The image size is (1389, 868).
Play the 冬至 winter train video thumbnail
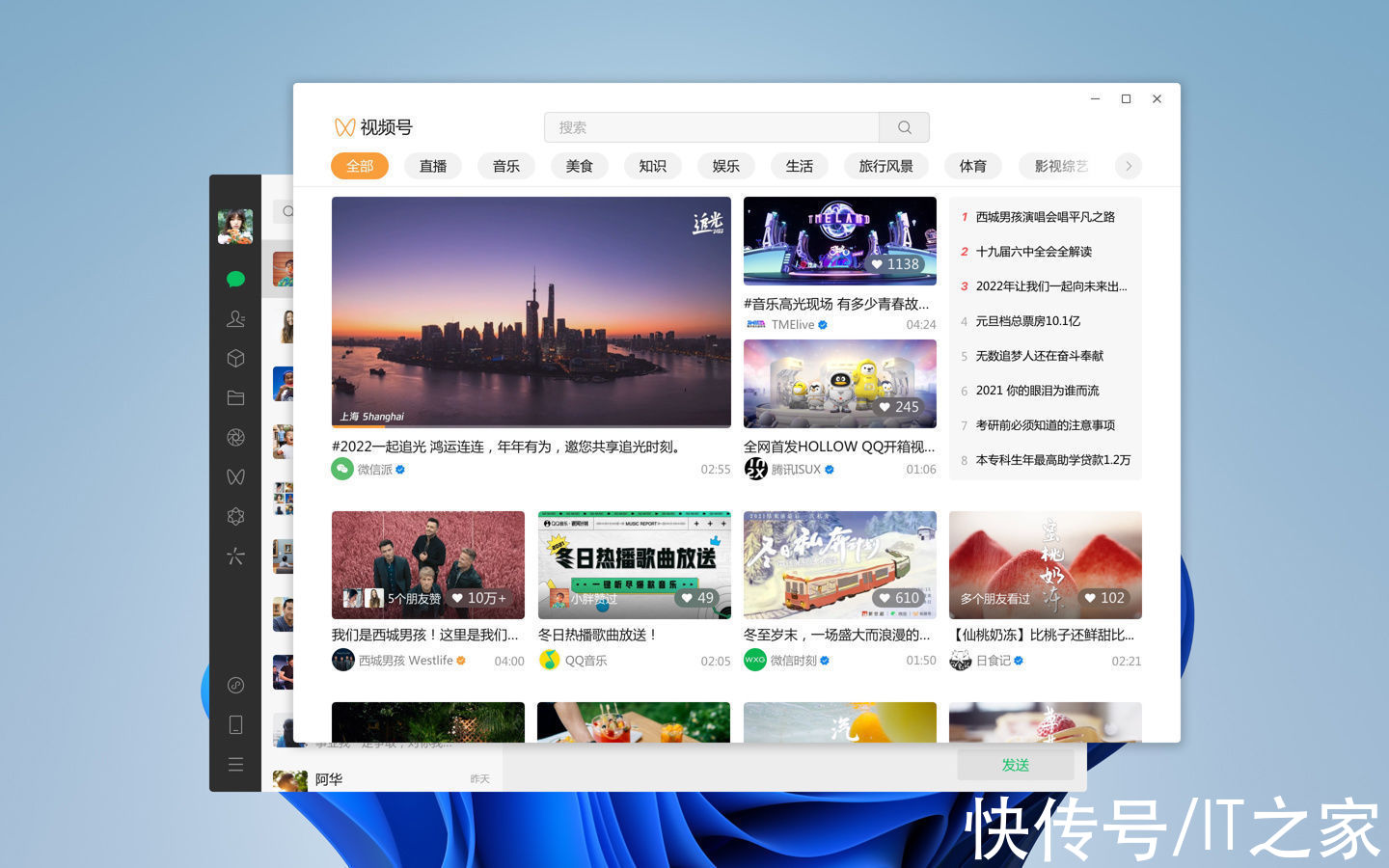click(x=840, y=565)
